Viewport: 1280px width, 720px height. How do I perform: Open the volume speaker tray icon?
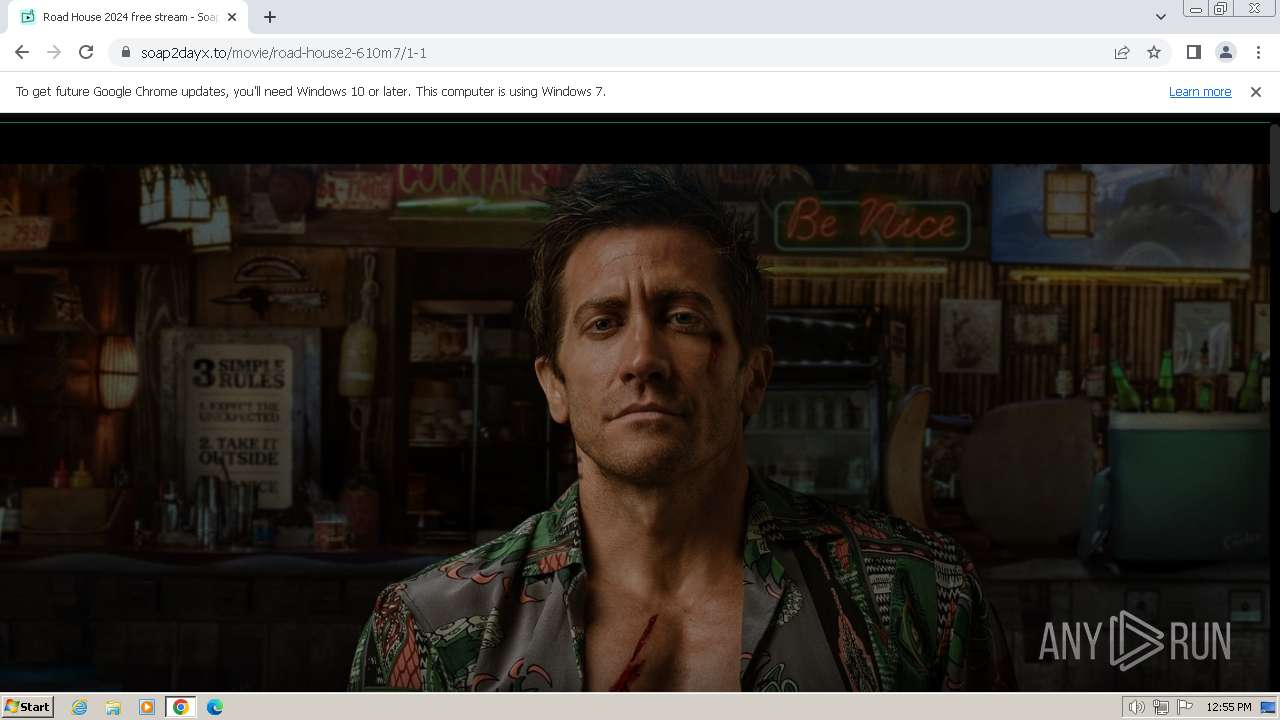point(1137,707)
